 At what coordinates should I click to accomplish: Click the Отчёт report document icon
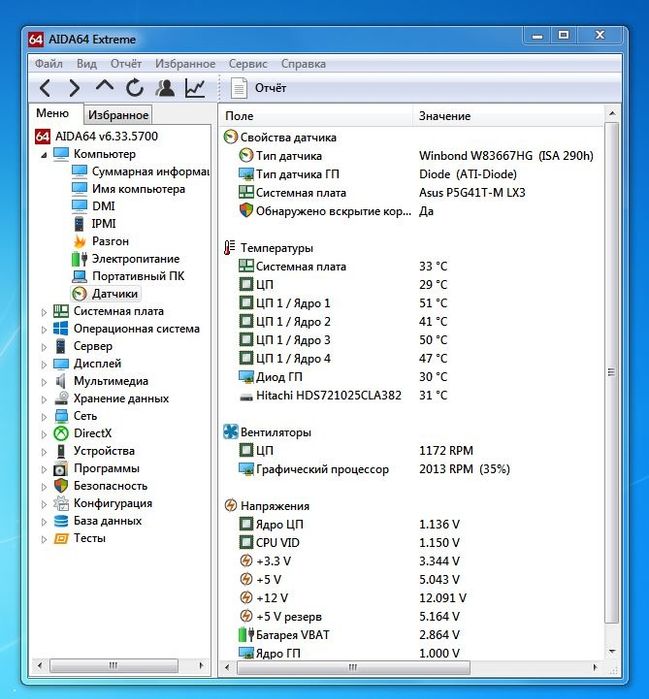(239, 88)
